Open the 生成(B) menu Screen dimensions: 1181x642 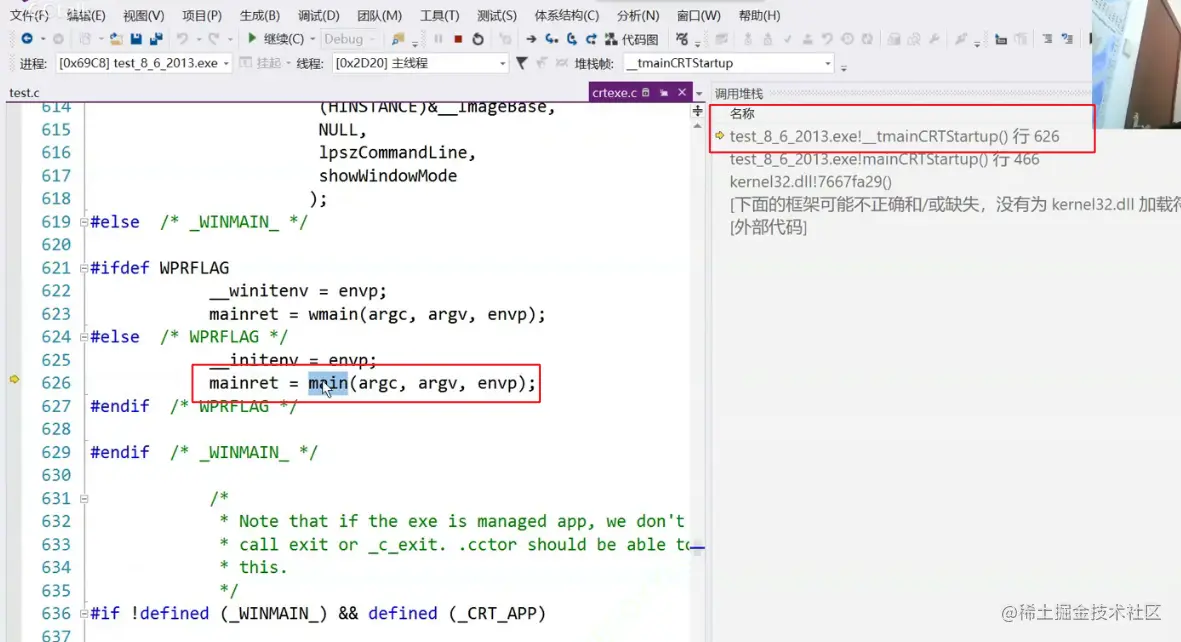[260, 15]
